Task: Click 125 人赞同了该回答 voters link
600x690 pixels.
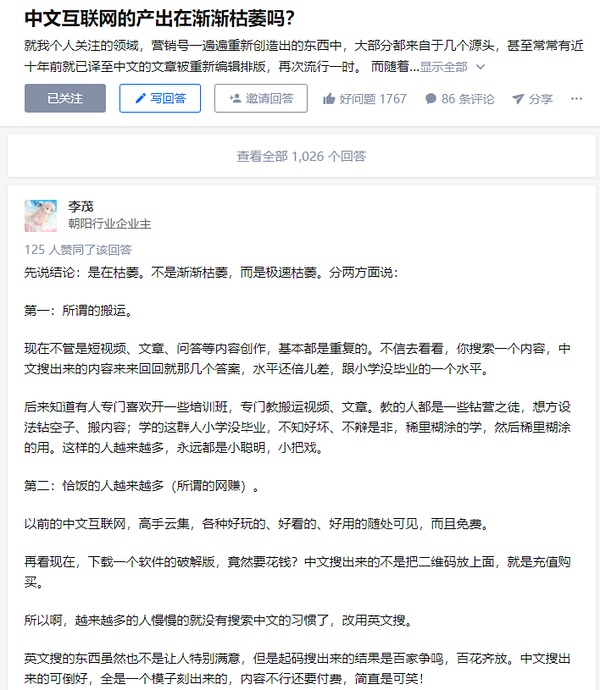Action: coord(78,250)
